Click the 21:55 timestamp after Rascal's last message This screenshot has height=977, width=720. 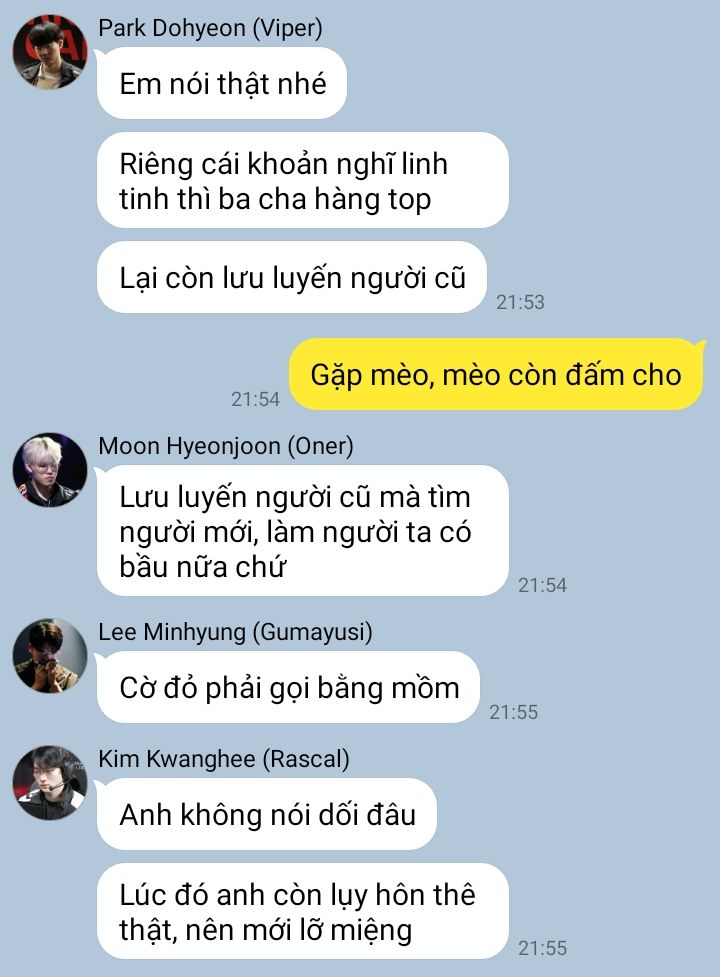pos(542,948)
